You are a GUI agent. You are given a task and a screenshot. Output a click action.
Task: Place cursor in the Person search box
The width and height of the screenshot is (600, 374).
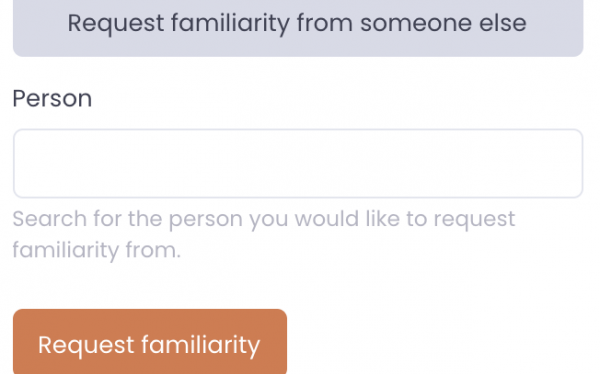[298, 163]
